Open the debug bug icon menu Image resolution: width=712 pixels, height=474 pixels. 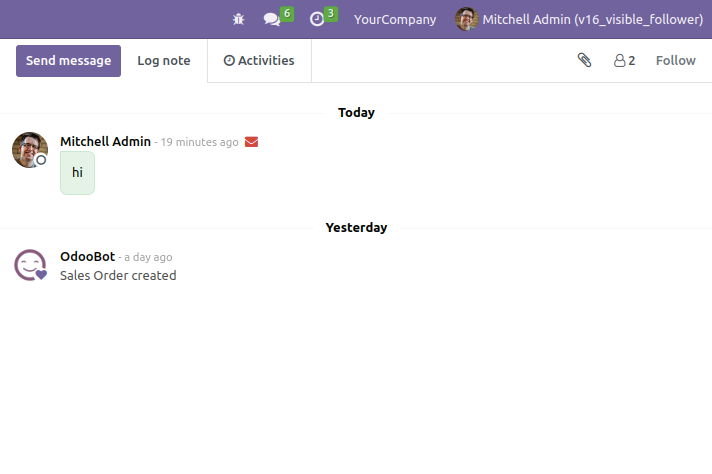tap(238, 19)
